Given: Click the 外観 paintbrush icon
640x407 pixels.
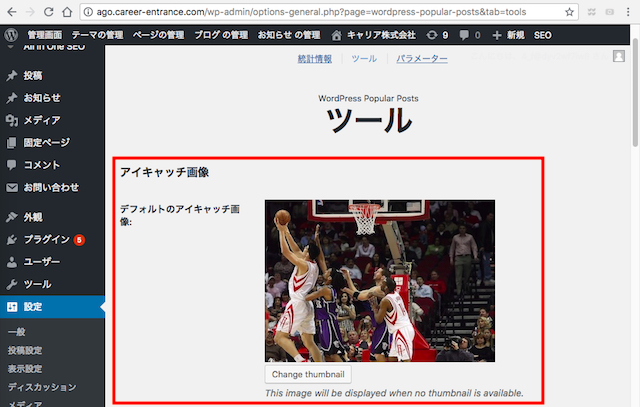Looking at the screenshot, I should 12,217.
